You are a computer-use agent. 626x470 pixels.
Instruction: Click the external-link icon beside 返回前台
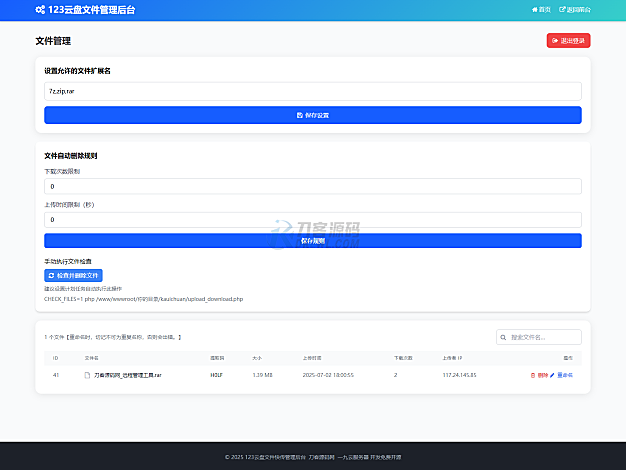562,9
